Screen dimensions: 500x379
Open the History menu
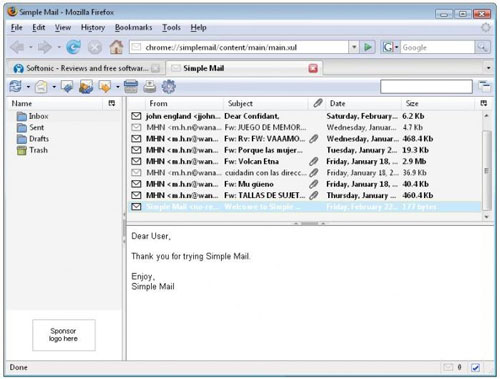(93, 27)
